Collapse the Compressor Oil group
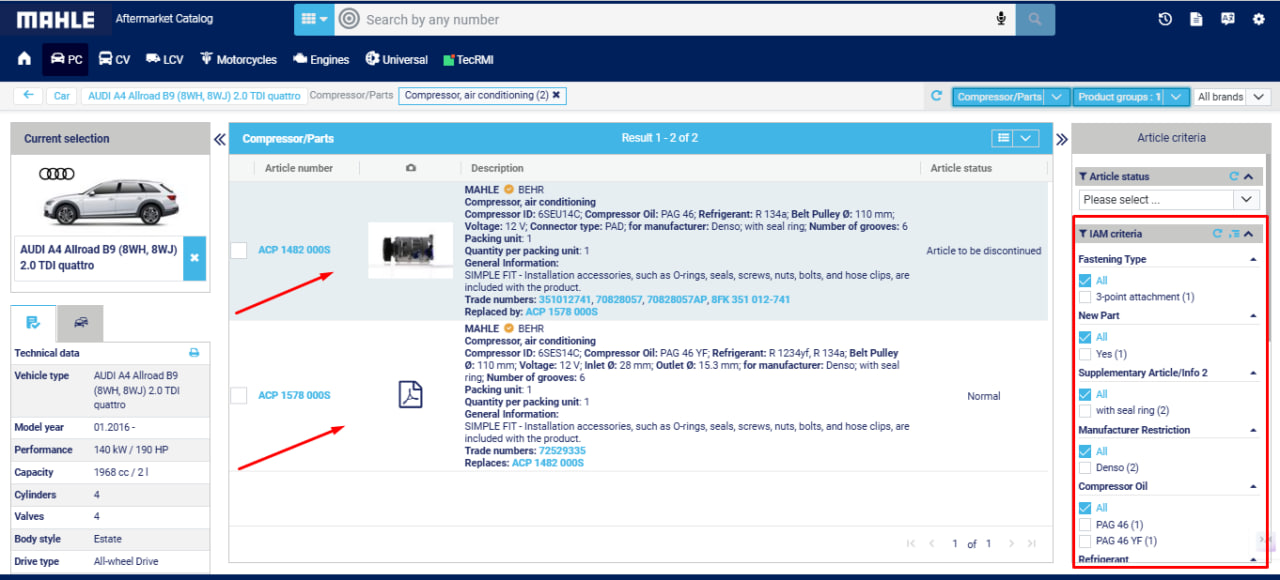This screenshot has height=580, width=1280. click(x=1254, y=487)
